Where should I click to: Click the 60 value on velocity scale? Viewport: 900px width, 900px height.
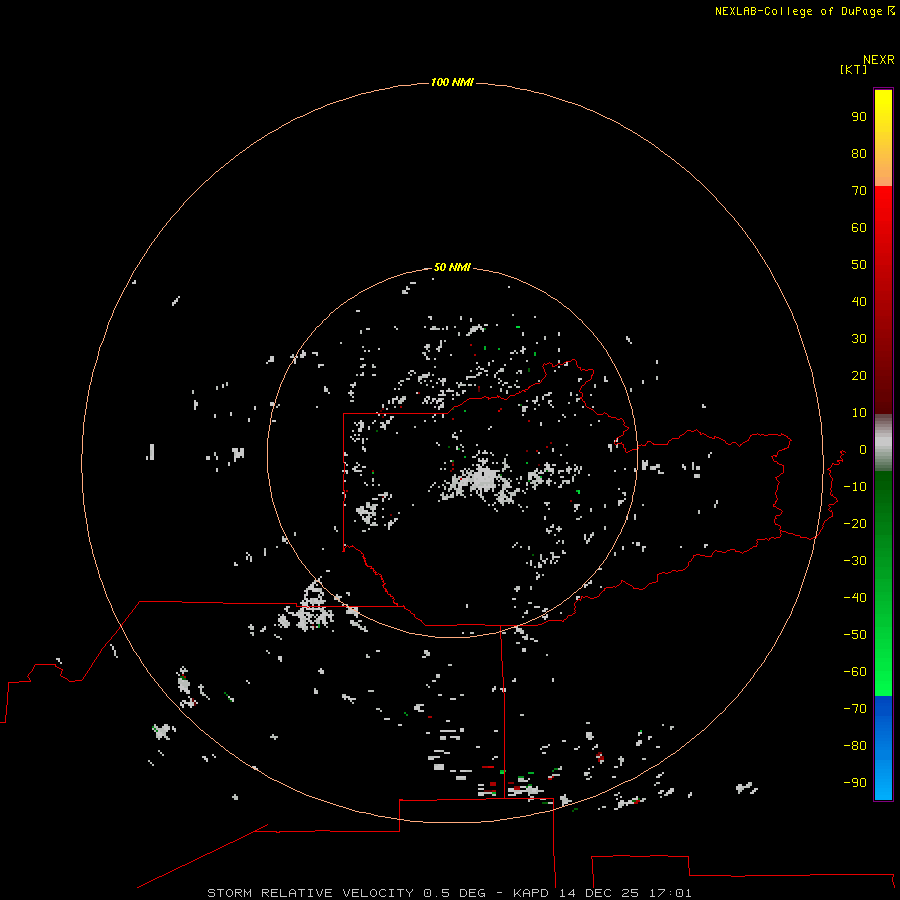859,227
